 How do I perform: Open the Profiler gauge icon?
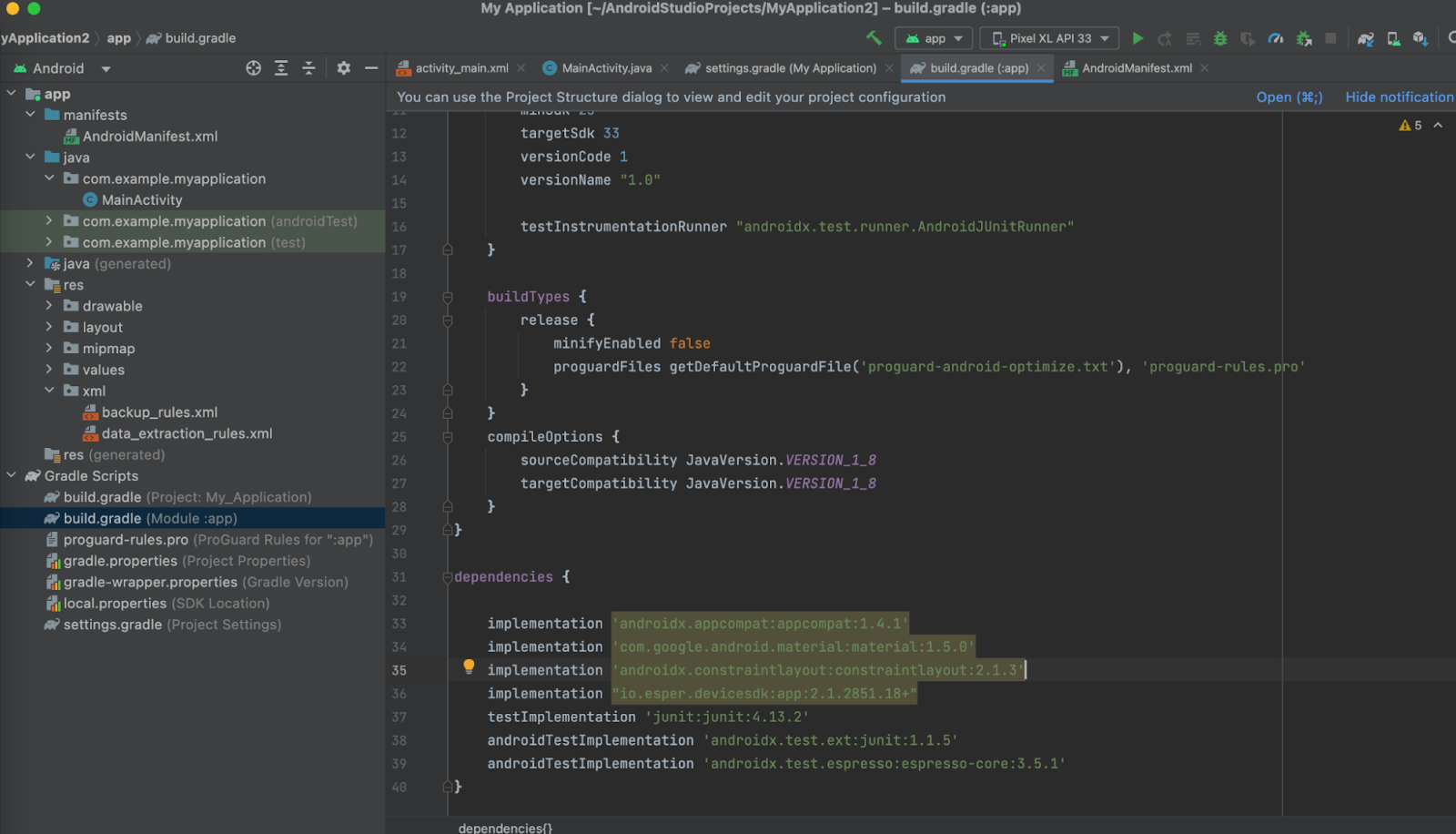(1276, 38)
